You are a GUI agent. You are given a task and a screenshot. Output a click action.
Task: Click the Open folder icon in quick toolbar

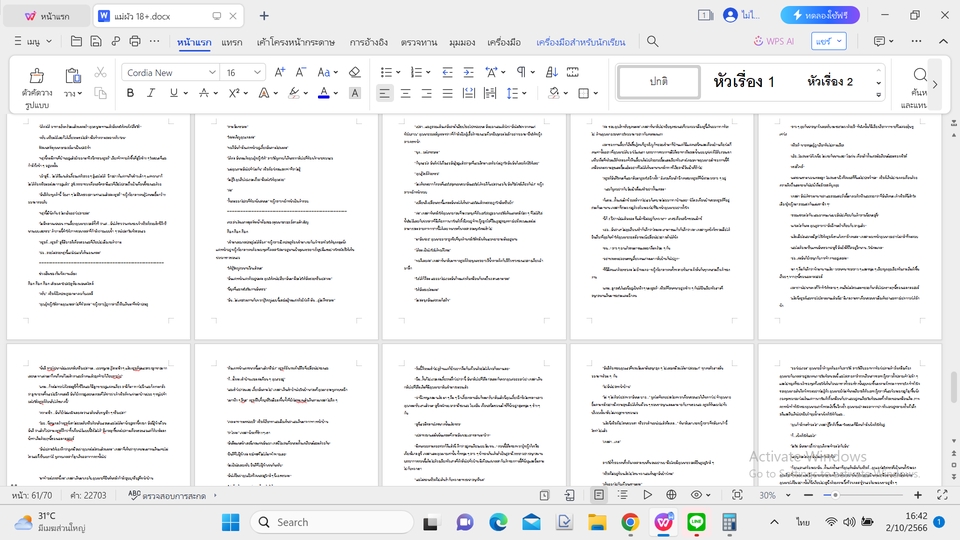76,41
